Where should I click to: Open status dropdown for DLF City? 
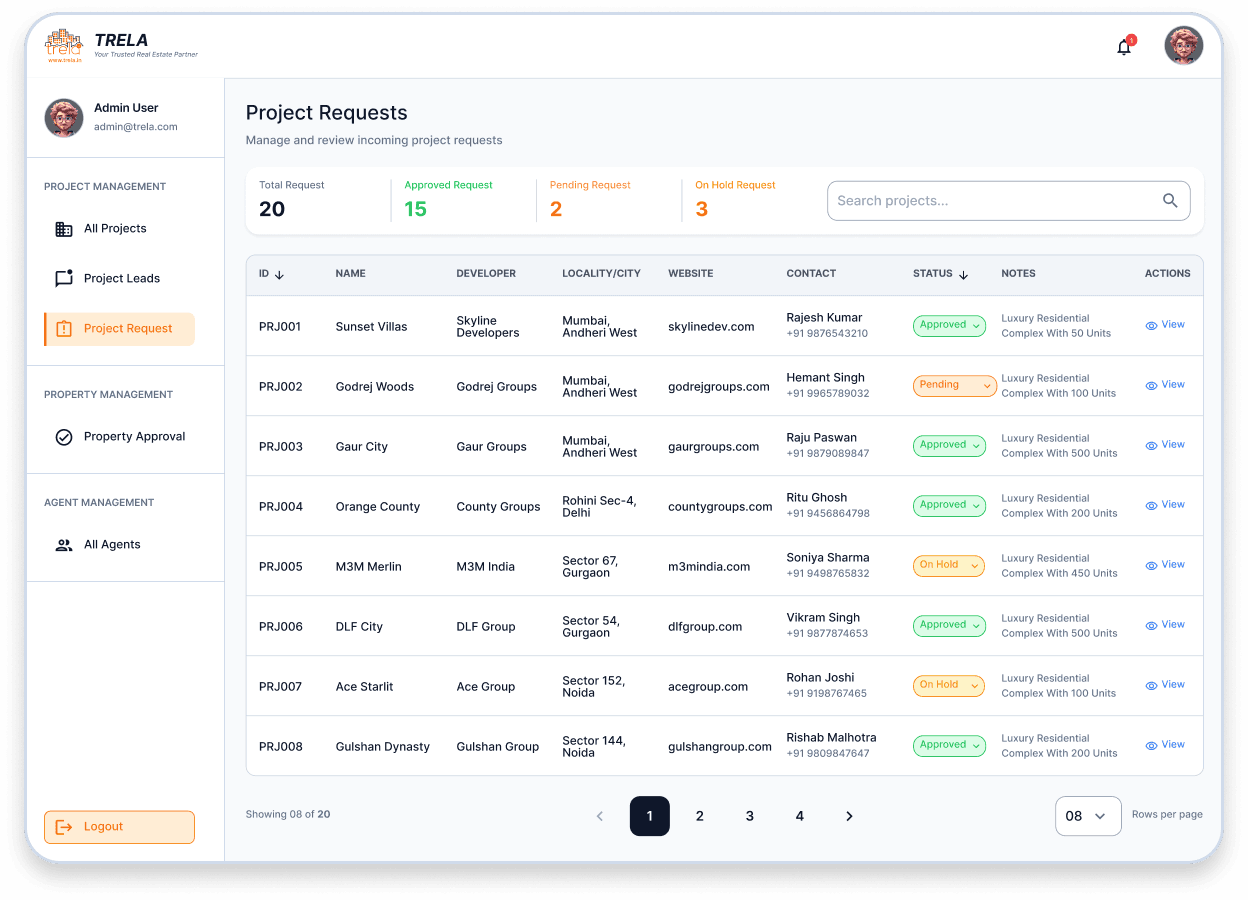click(949, 625)
